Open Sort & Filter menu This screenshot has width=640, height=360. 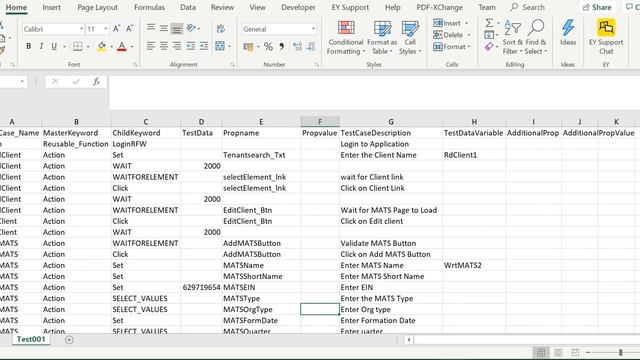click(512, 38)
